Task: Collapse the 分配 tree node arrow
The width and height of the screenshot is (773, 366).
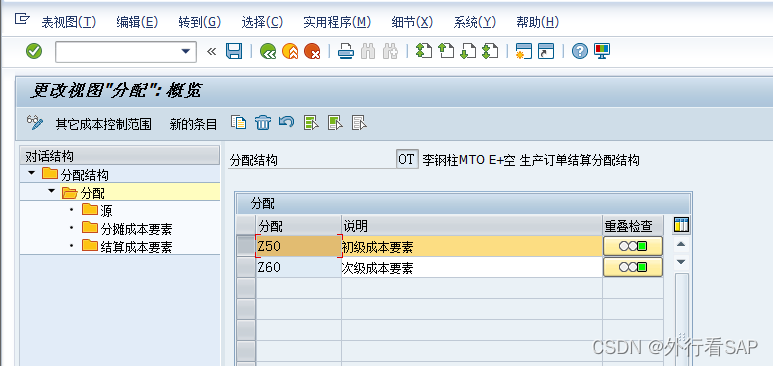Action: click(x=51, y=191)
